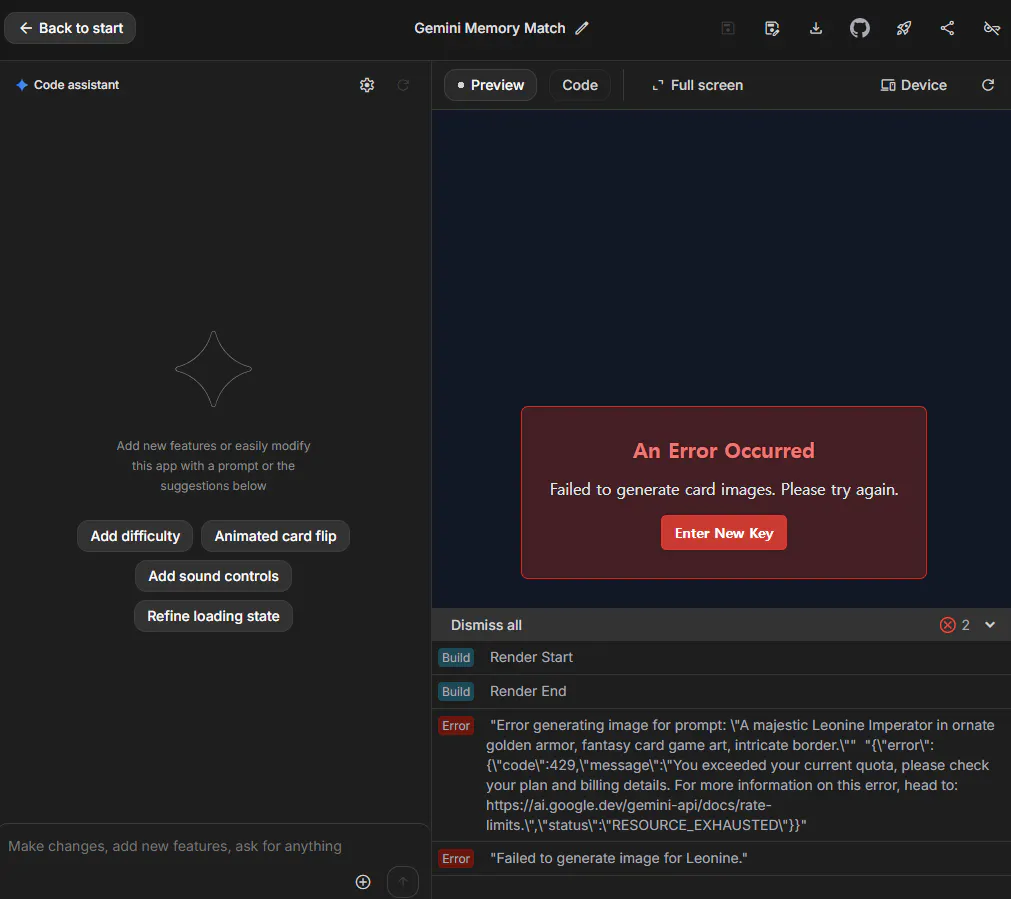
Task: Click the Render End log entry
Action: click(x=721, y=691)
